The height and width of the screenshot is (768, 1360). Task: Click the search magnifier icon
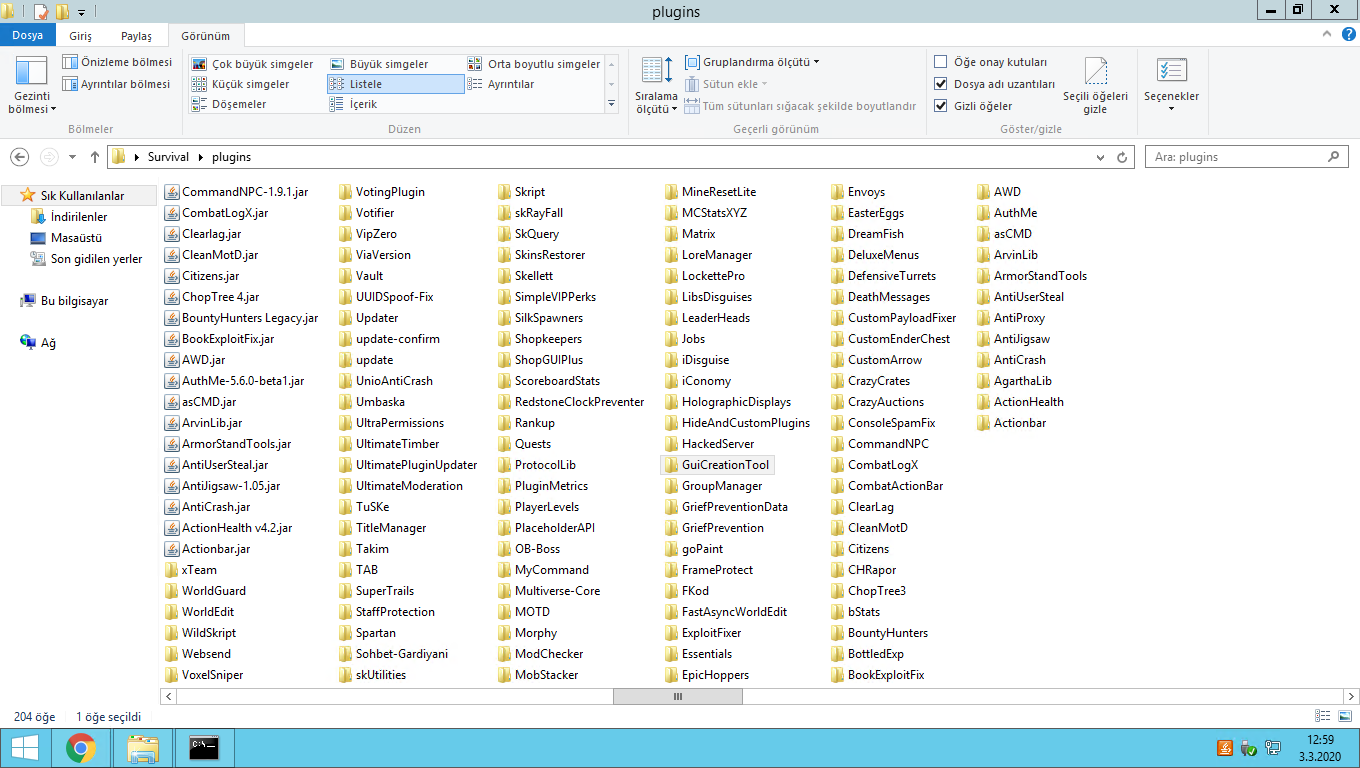coord(1333,157)
